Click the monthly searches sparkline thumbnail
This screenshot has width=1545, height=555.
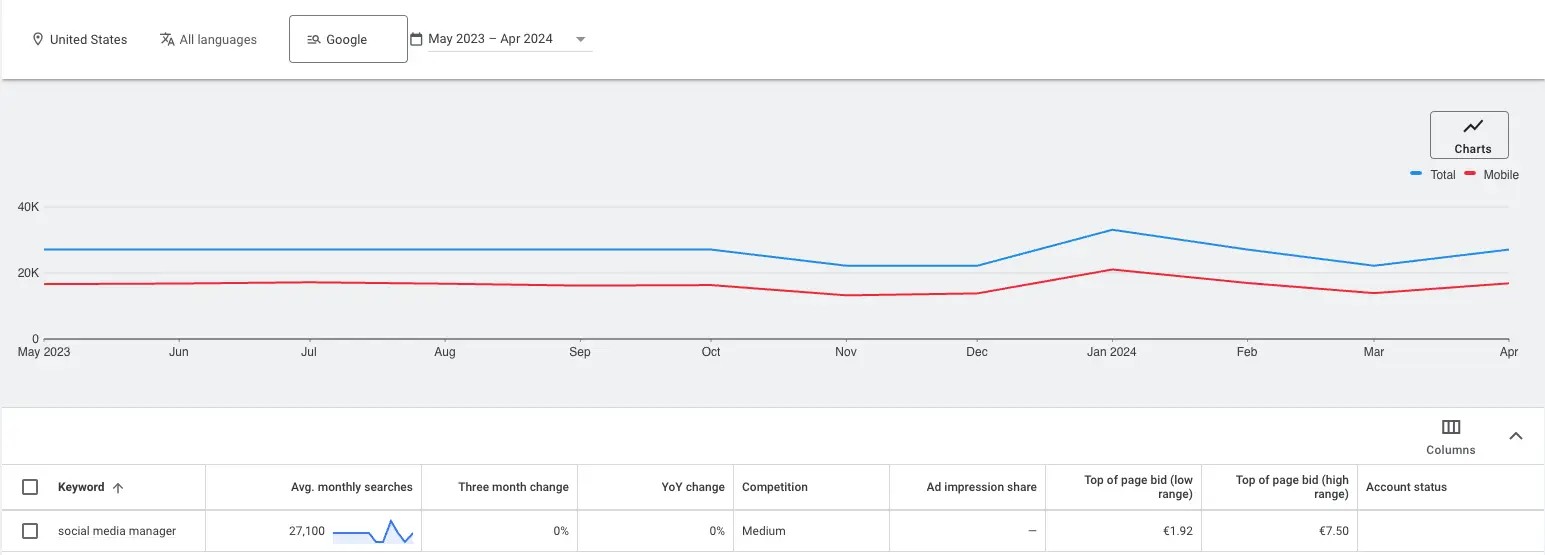(x=373, y=531)
